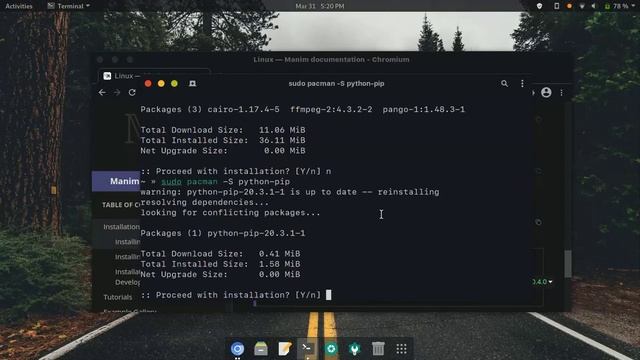The height and width of the screenshot is (360, 640).
Task: Click the phone device icon in the system tray
Action: pos(556,6)
